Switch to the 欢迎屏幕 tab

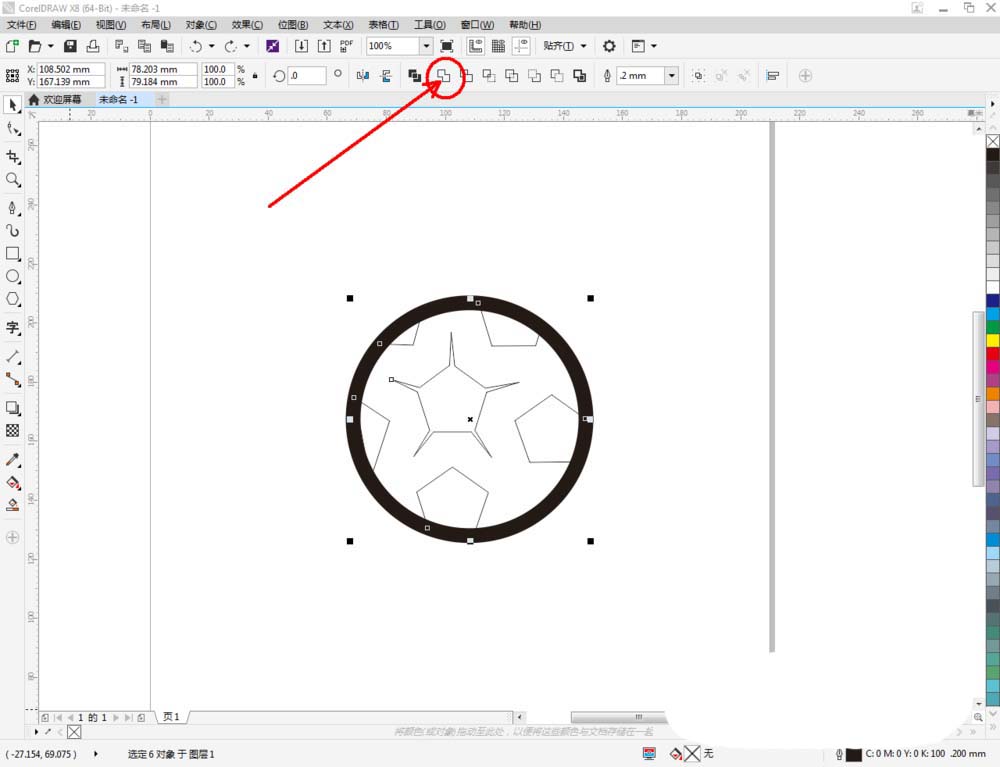(56, 99)
